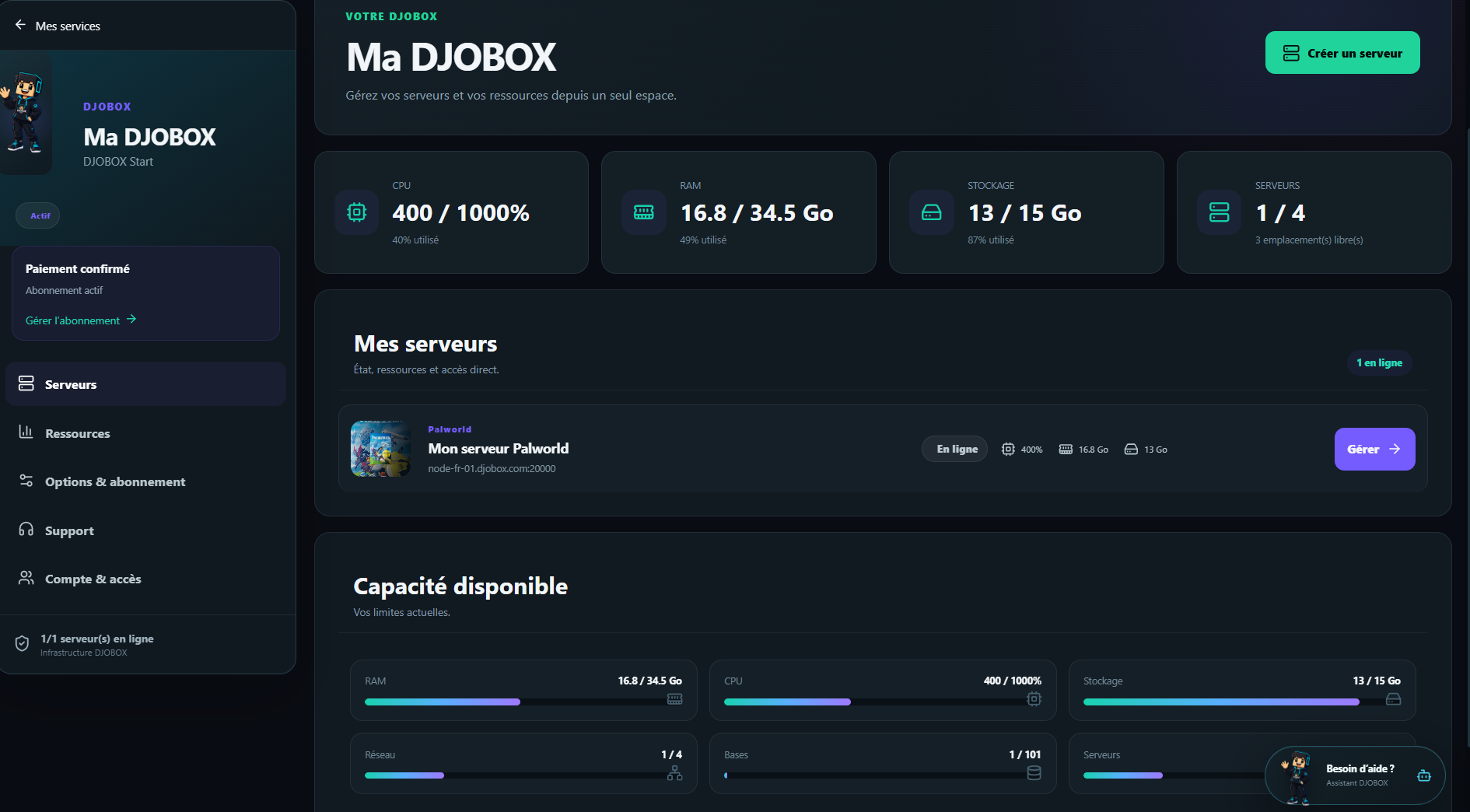Click the 1 / 101 Bases value
Screen dimensions: 1470x812
1024,754
